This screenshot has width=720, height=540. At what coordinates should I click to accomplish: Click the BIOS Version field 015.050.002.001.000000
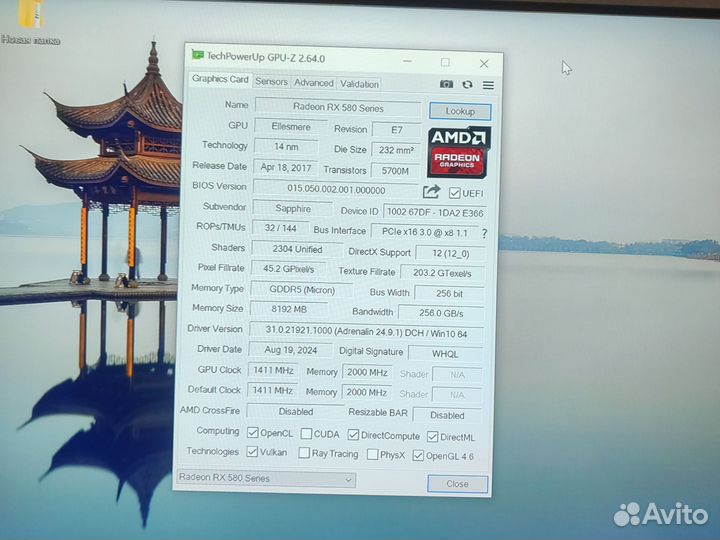pos(336,189)
